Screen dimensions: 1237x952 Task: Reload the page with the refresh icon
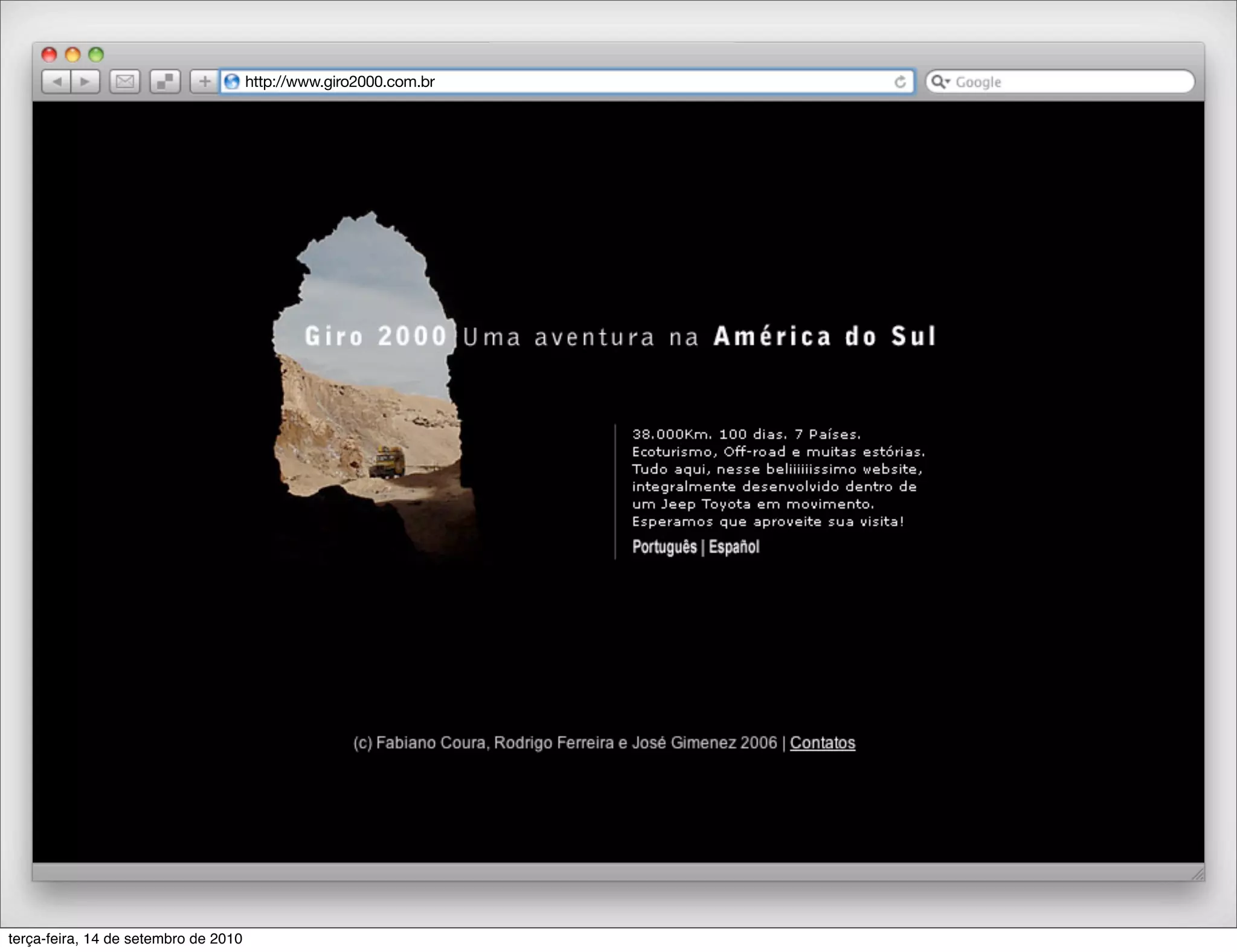pos(900,82)
